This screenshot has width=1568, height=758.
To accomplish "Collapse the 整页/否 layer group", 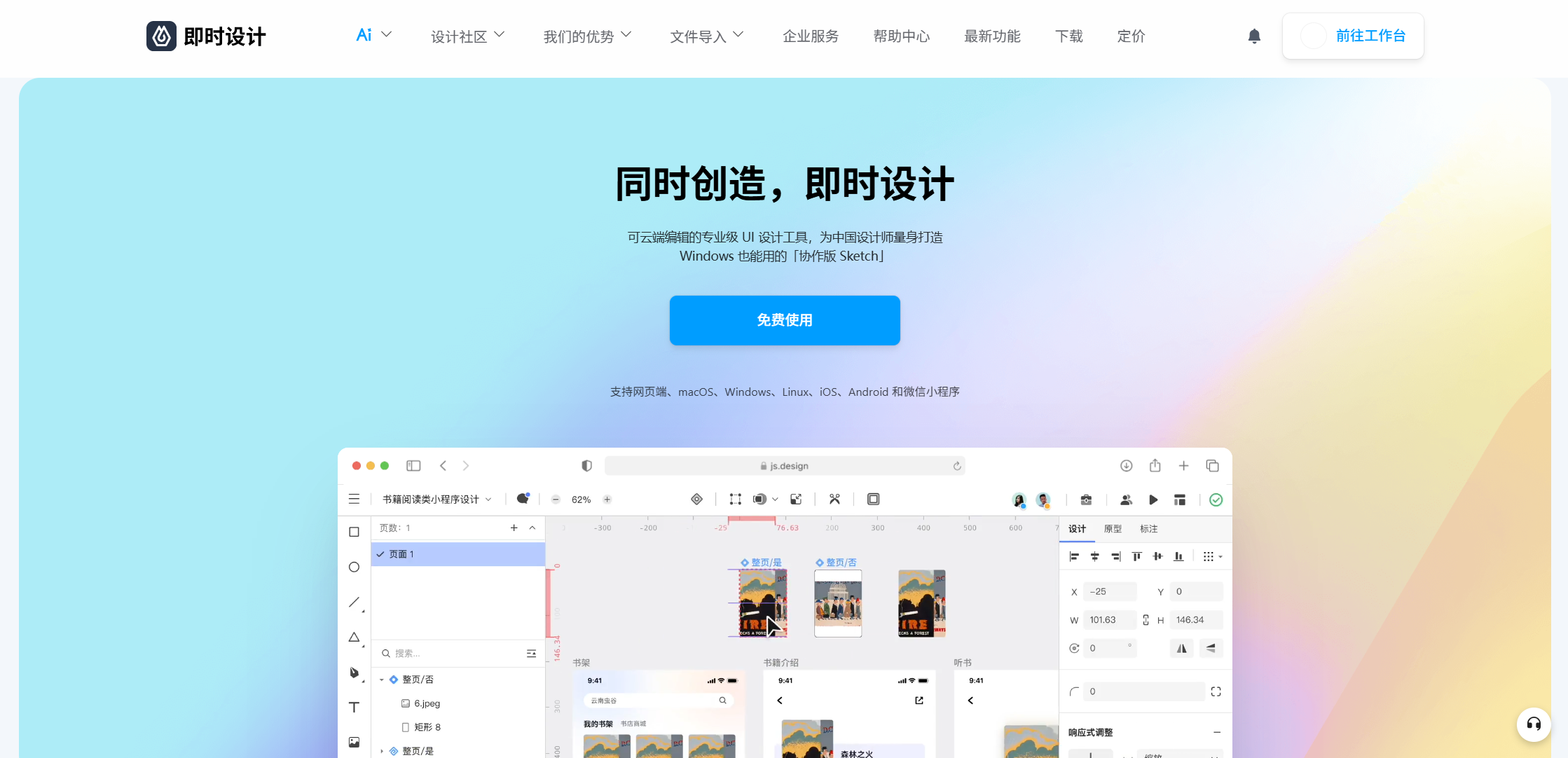I will (x=382, y=680).
